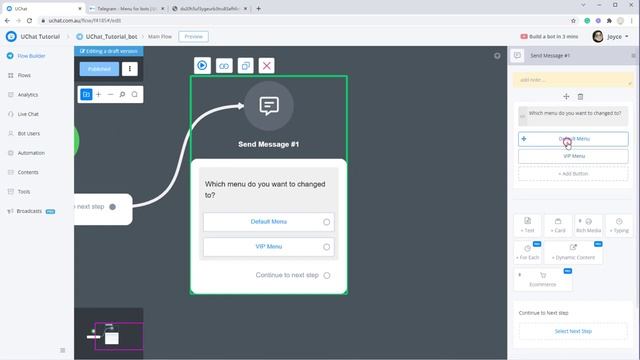
Task: Click the settings icon at canvas top right
Action: pos(497,56)
